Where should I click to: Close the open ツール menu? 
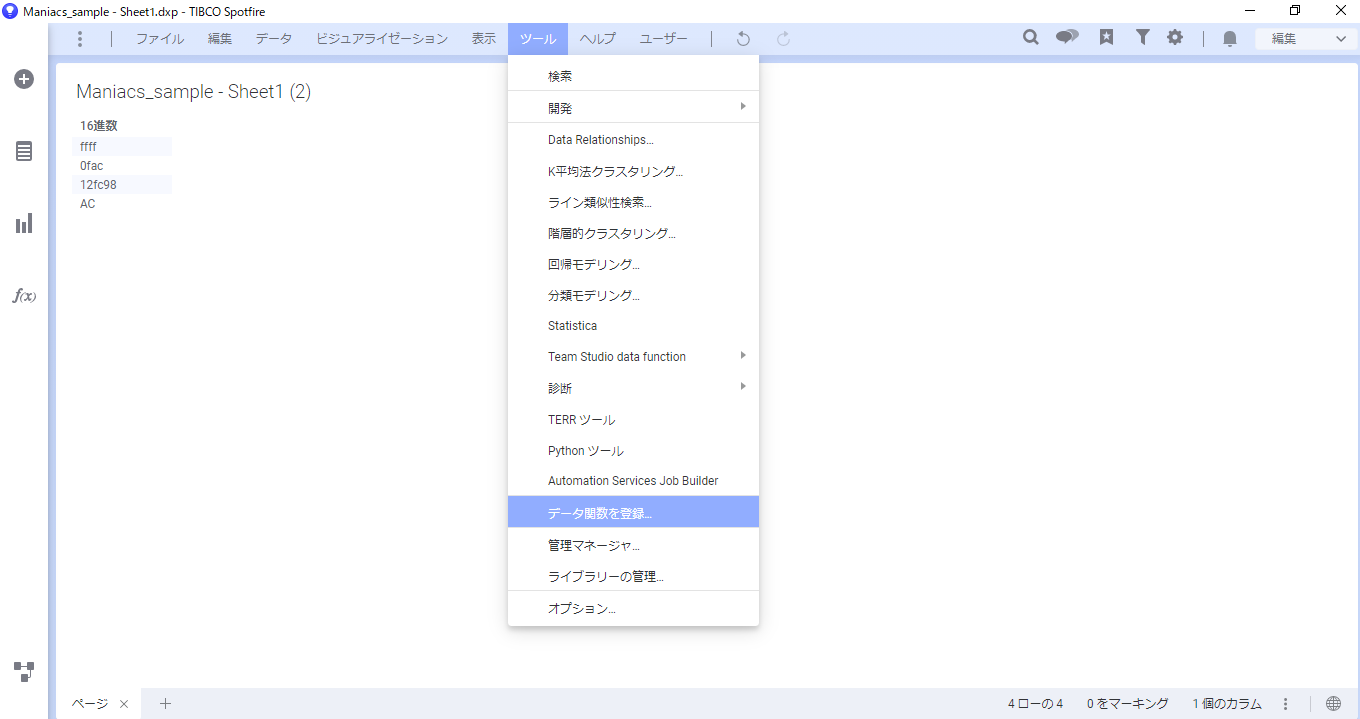click(x=538, y=39)
